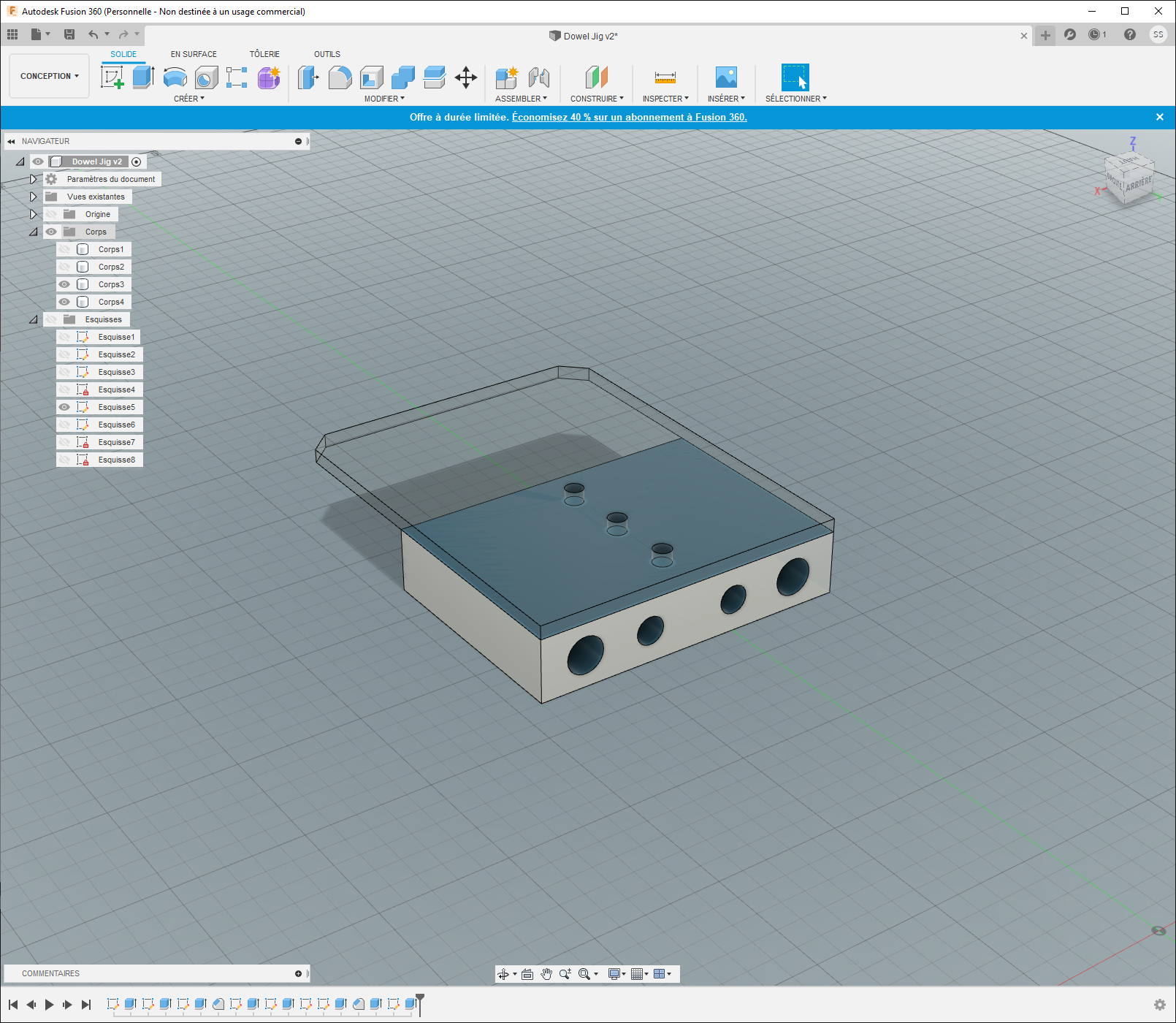Click the Insert image icon
1176x1023 pixels.
coord(725,77)
